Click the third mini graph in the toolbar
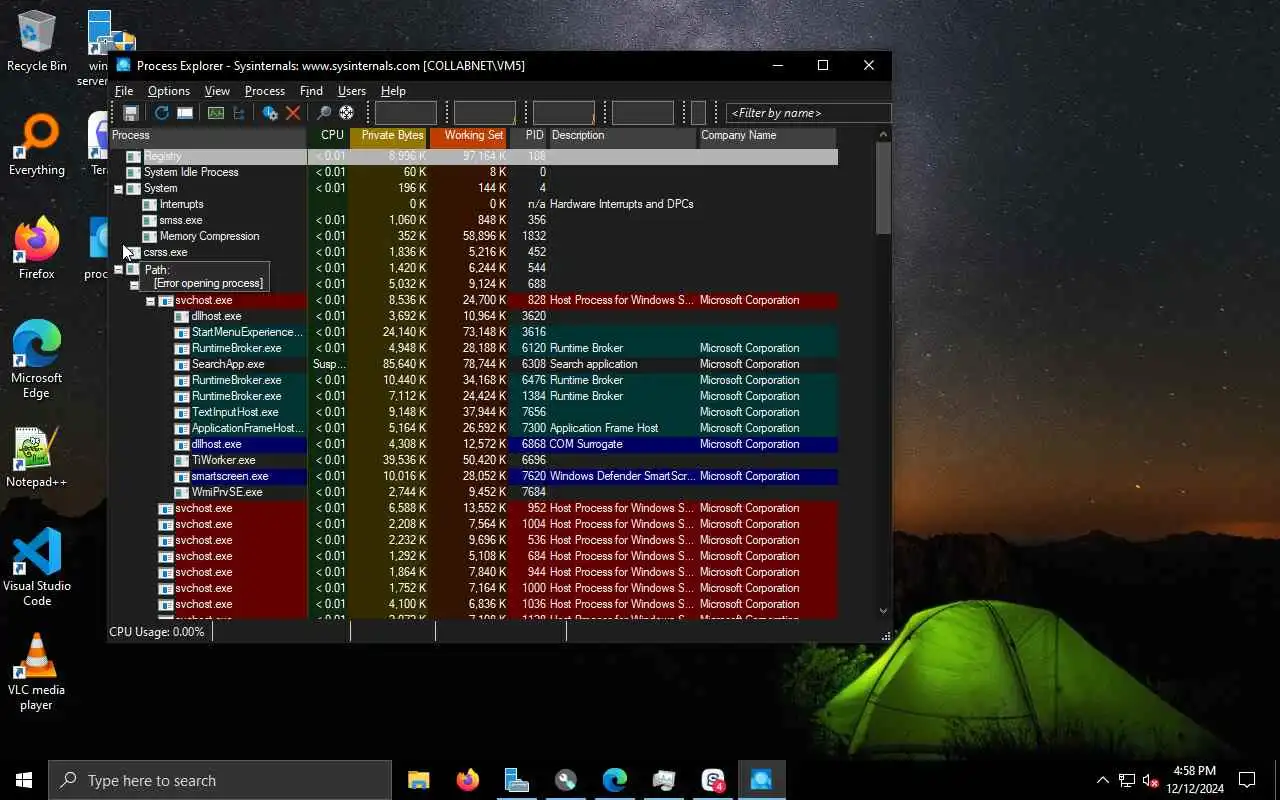 [563, 113]
